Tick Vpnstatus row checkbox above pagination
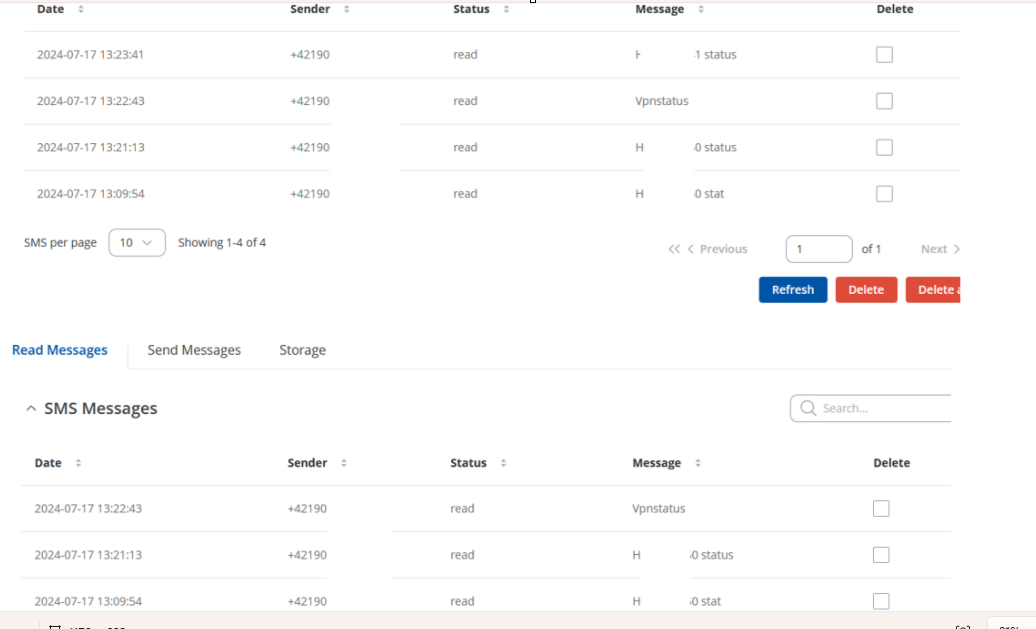 [x=884, y=101]
